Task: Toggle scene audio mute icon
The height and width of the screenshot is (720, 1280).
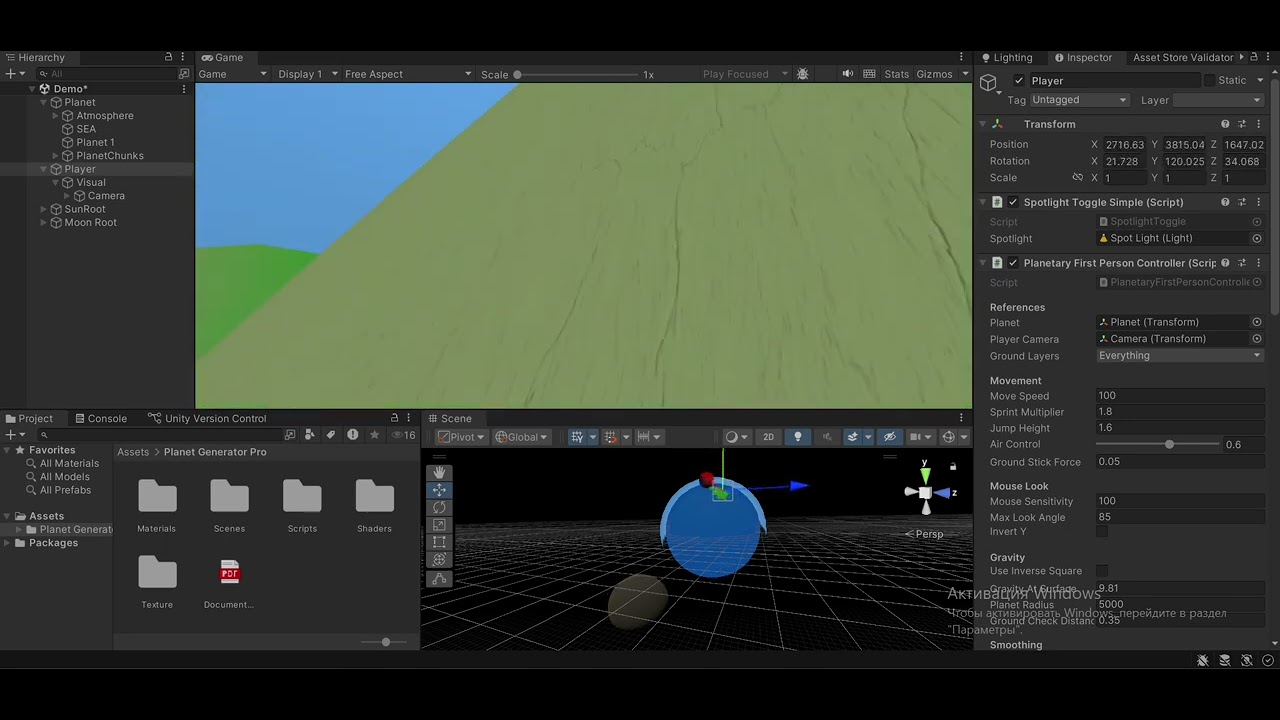Action: pos(826,437)
